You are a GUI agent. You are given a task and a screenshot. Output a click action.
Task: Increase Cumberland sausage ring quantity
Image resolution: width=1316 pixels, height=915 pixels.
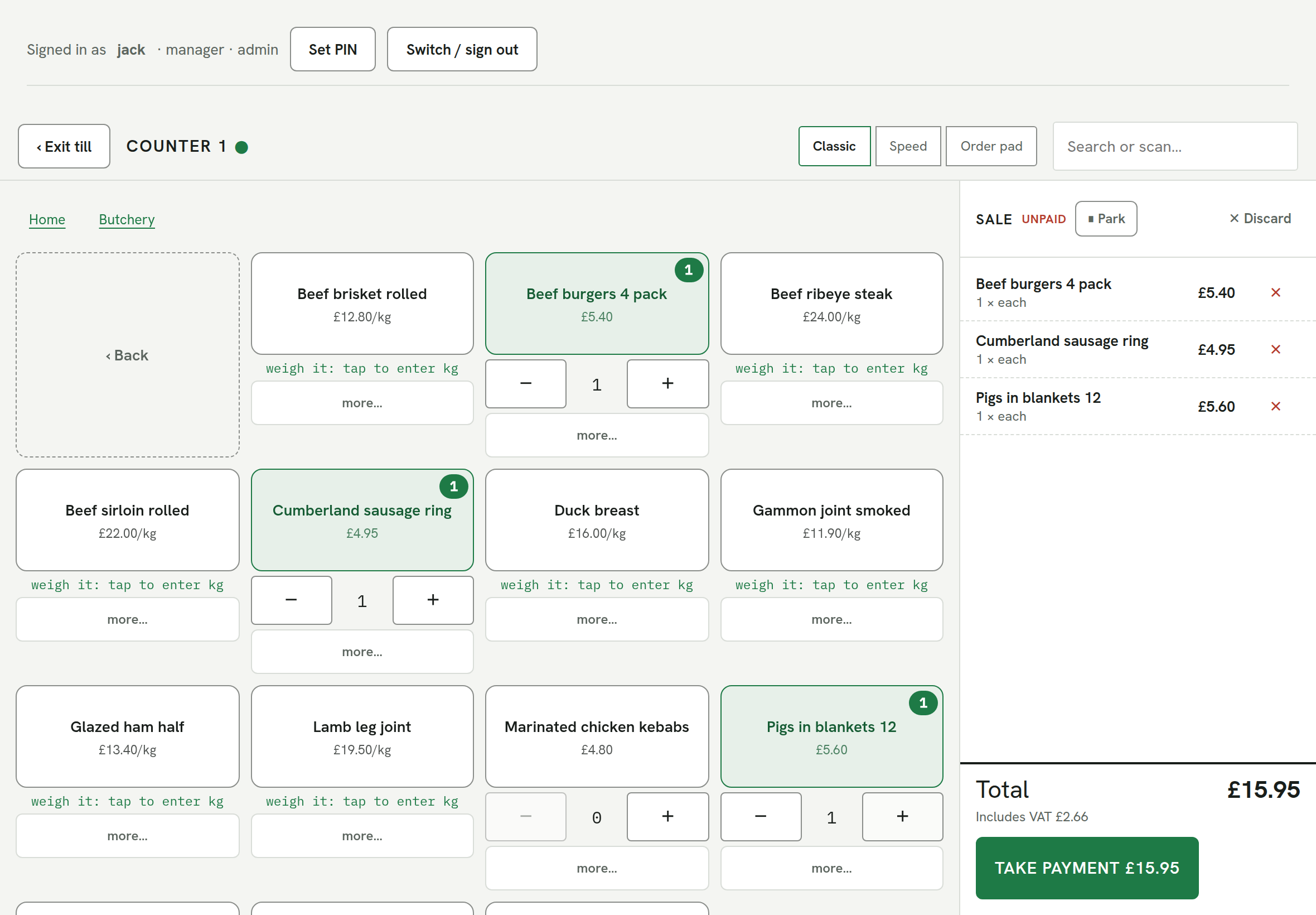tap(433, 600)
